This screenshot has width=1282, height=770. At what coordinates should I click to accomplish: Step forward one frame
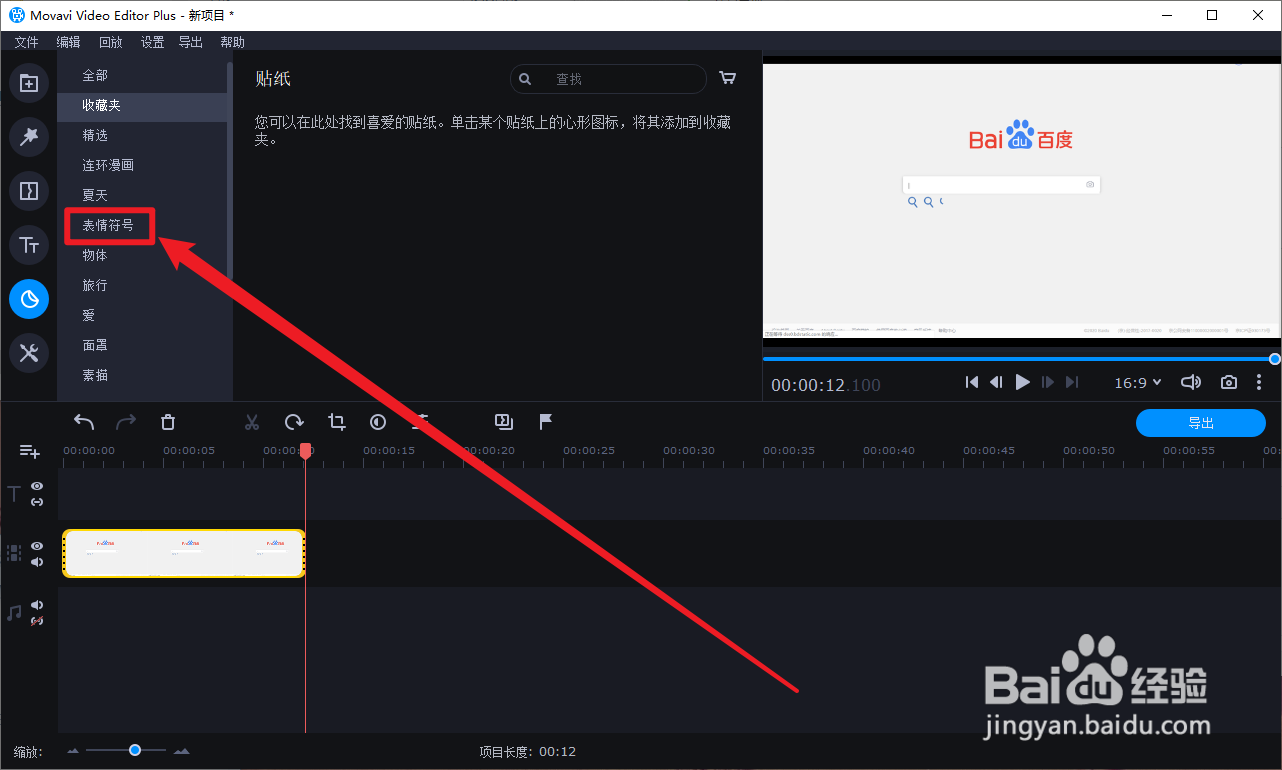1048,382
